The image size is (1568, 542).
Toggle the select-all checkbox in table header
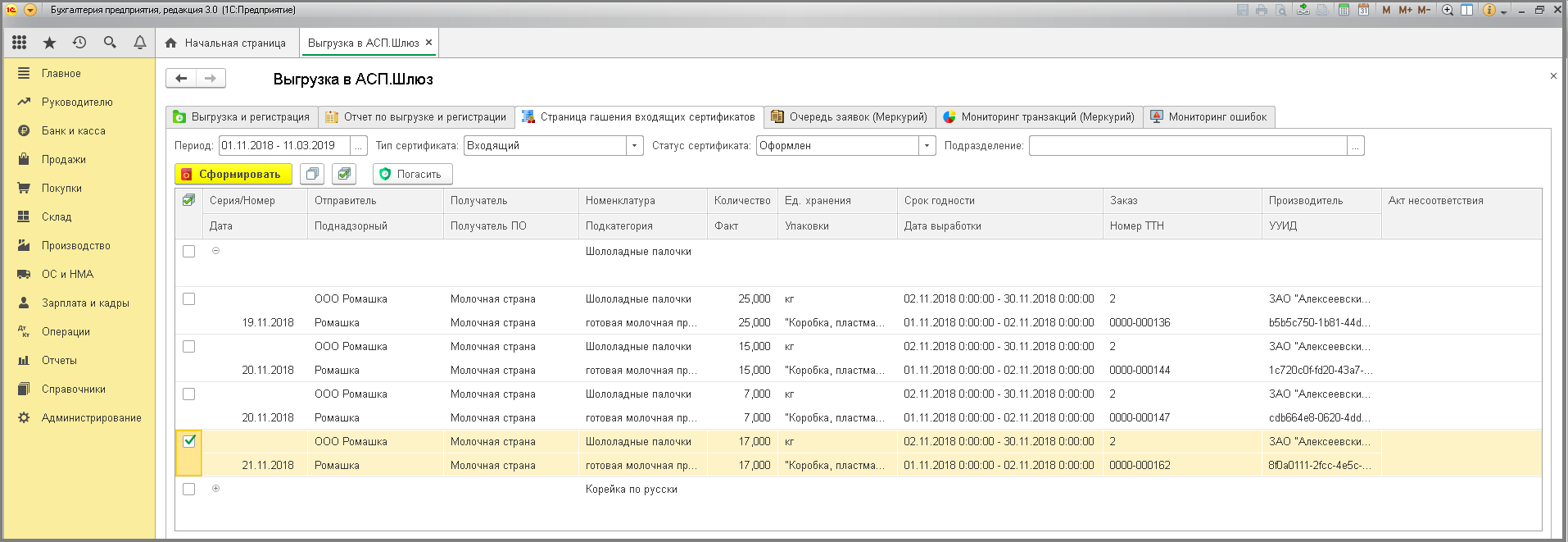click(188, 200)
